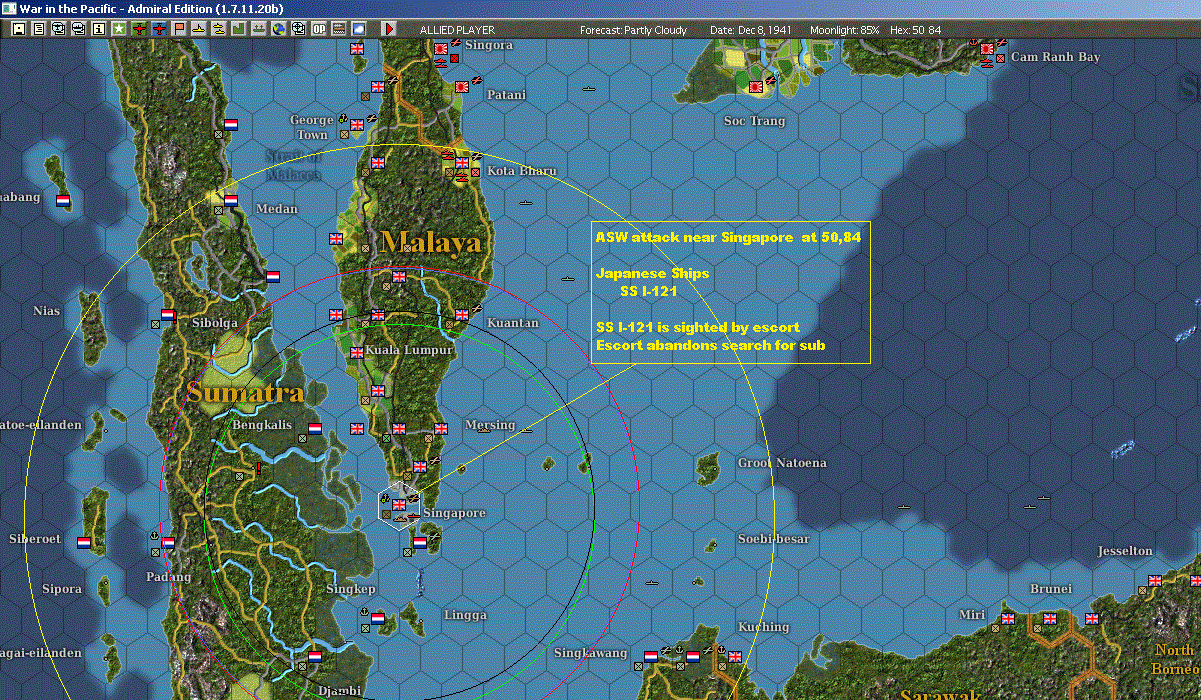Click the ship icon east of Patani
Screen dimensions: 1201x700
click(589, 89)
